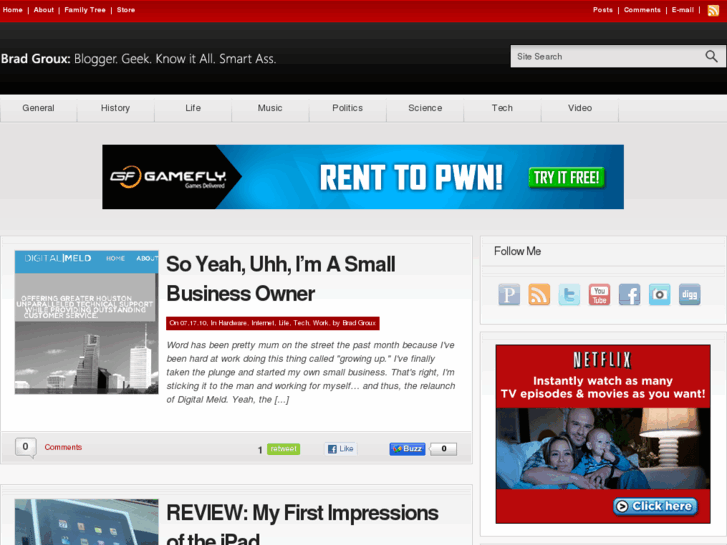Select the General category tab
This screenshot has width=727, height=545.
click(38, 108)
